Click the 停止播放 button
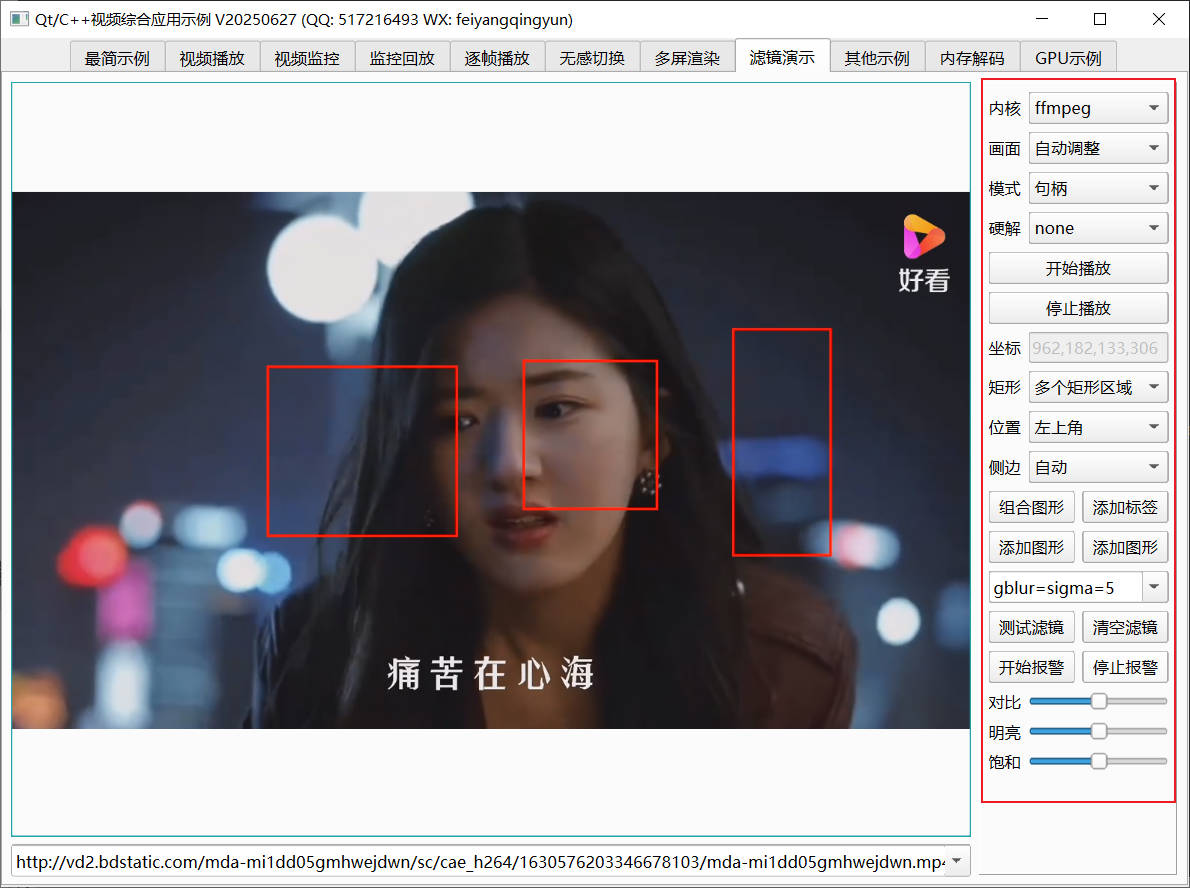 [x=1078, y=308]
